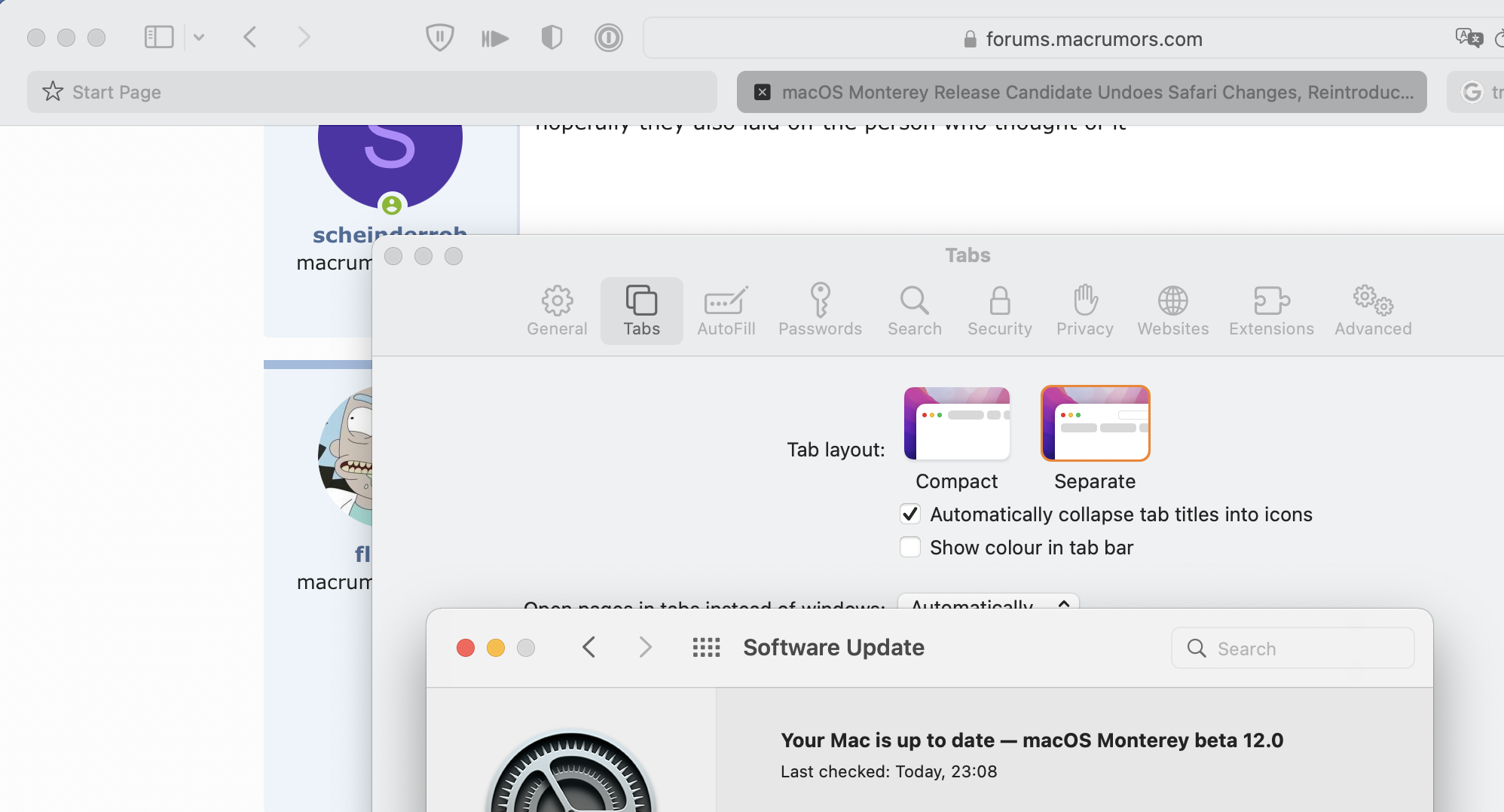Open the Automatically pop-up for opening pages
The height and width of the screenshot is (812, 1504).
pyautogui.click(x=989, y=603)
